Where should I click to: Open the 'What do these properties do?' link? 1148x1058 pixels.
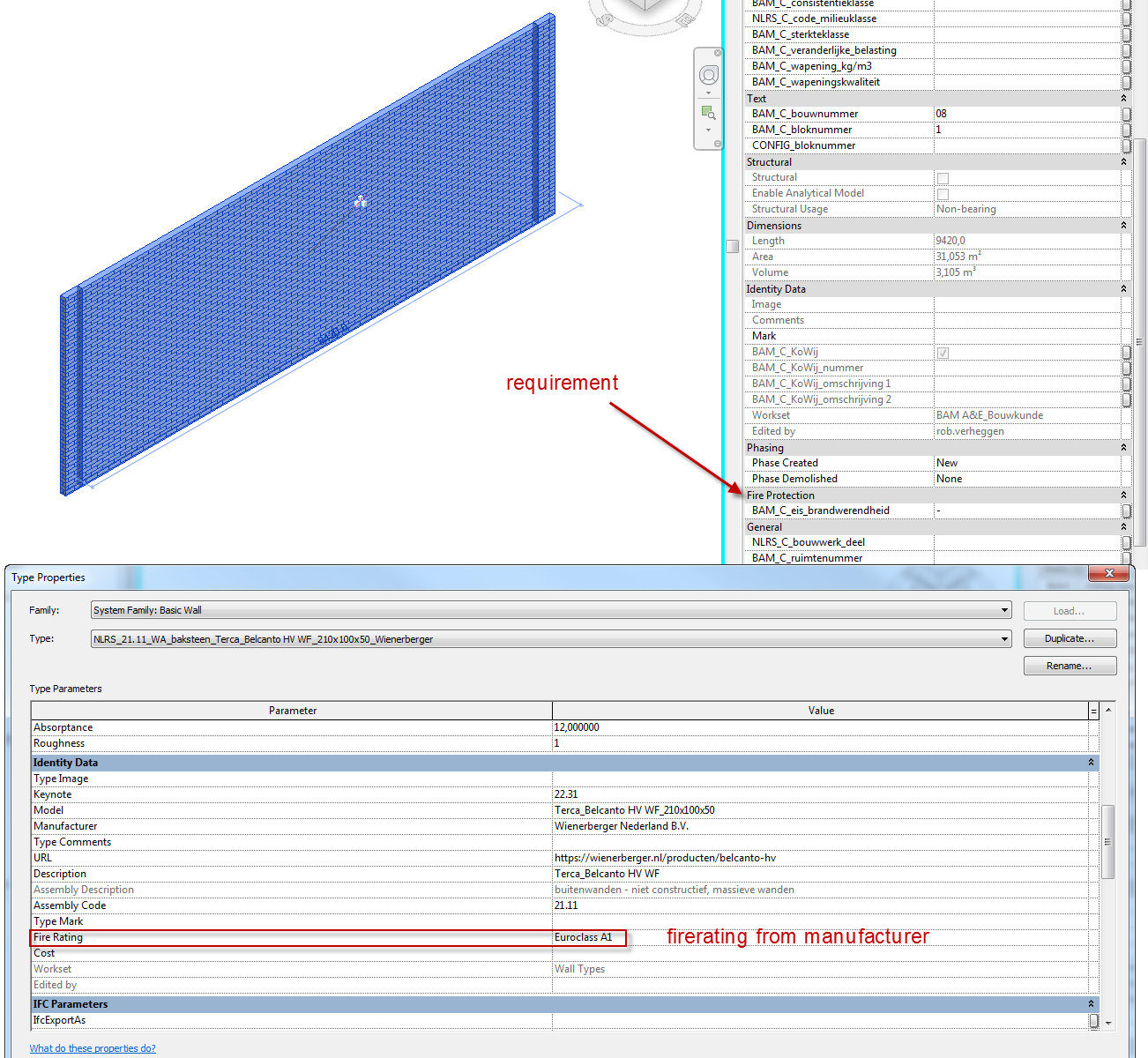point(92,1047)
